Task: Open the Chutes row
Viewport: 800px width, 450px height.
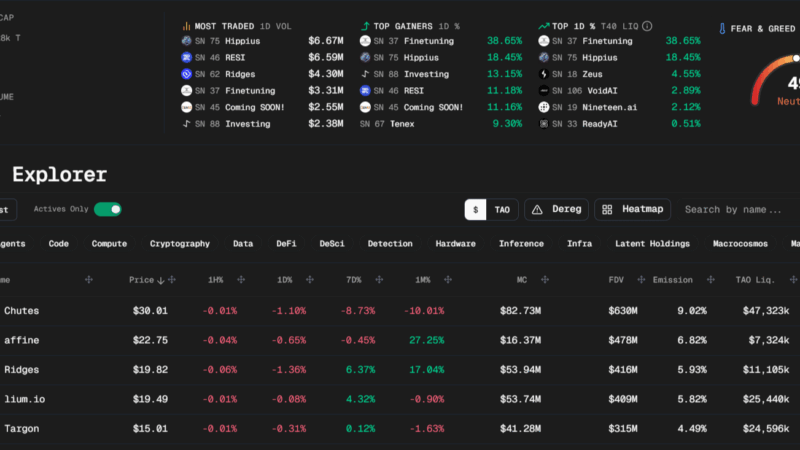Action: coord(400,311)
